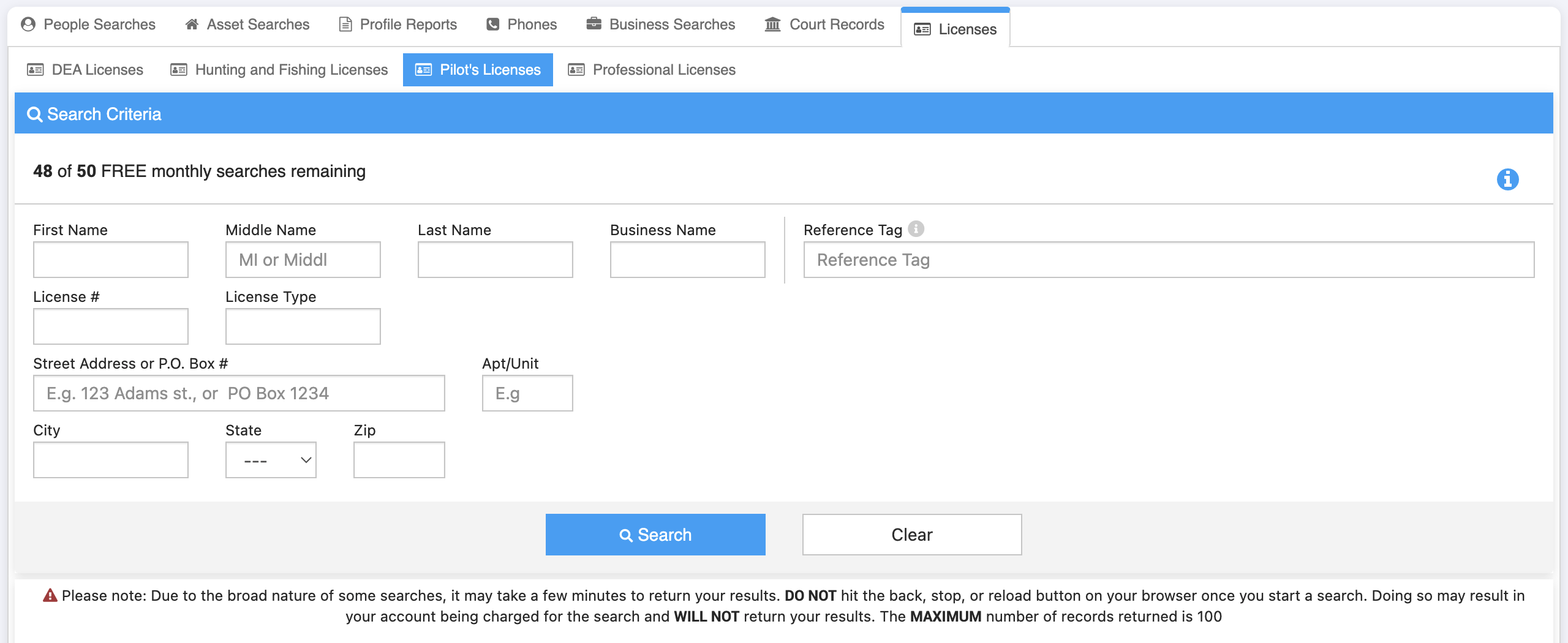The image size is (1568, 643).
Task: Open the Licenses tab
Action: (955, 29)
